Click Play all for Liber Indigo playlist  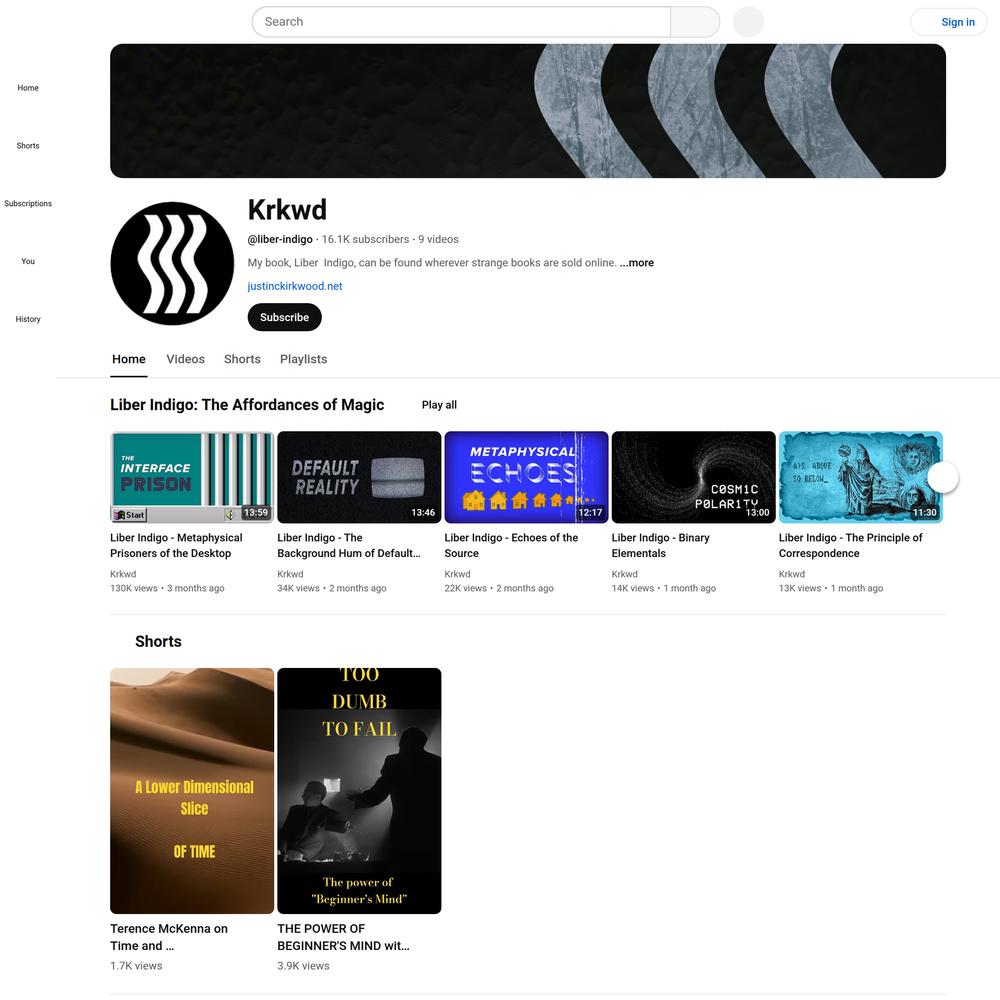pos(439,405)
